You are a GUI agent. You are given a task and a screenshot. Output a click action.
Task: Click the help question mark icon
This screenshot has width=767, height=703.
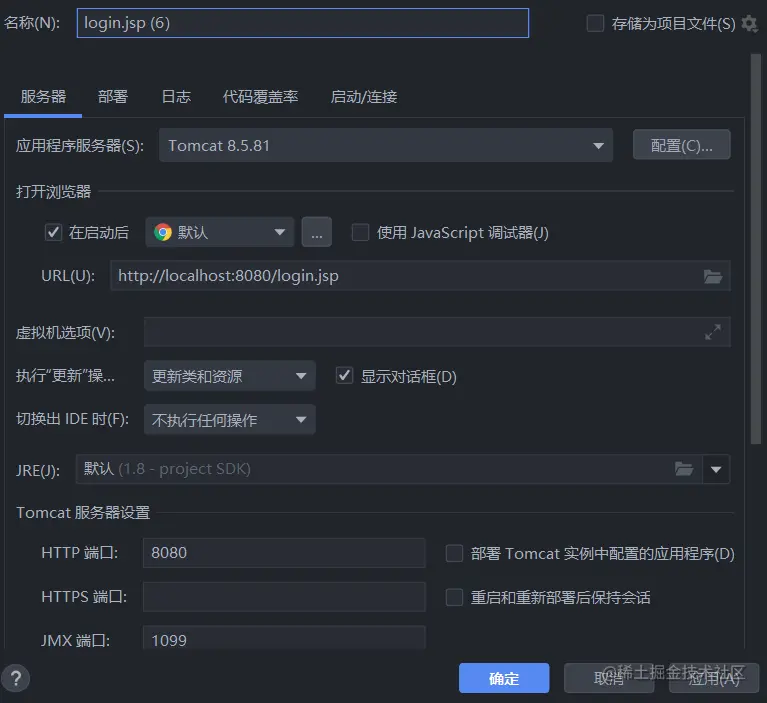coord(16,679)
